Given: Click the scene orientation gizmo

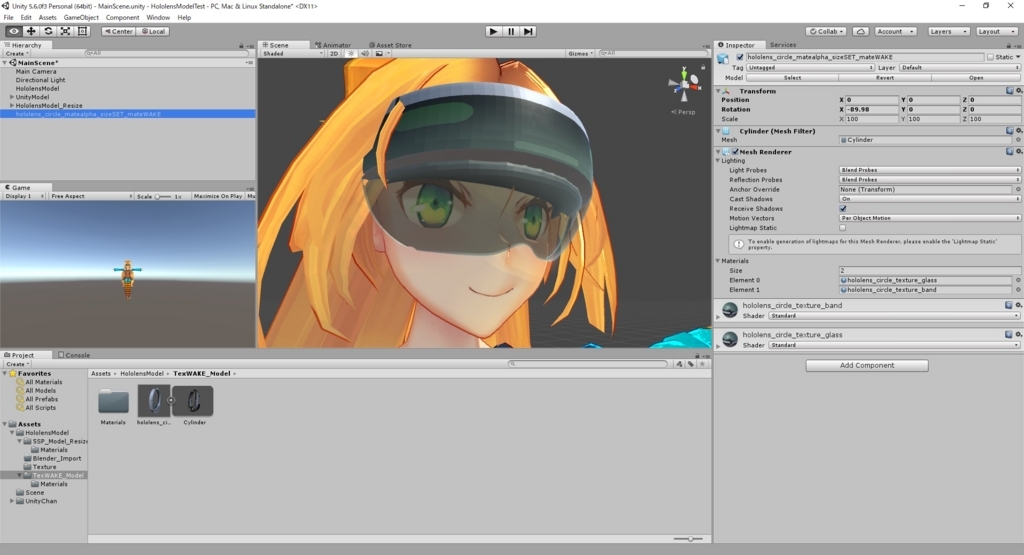Looking at the screenshot, I should click(684, 84).
